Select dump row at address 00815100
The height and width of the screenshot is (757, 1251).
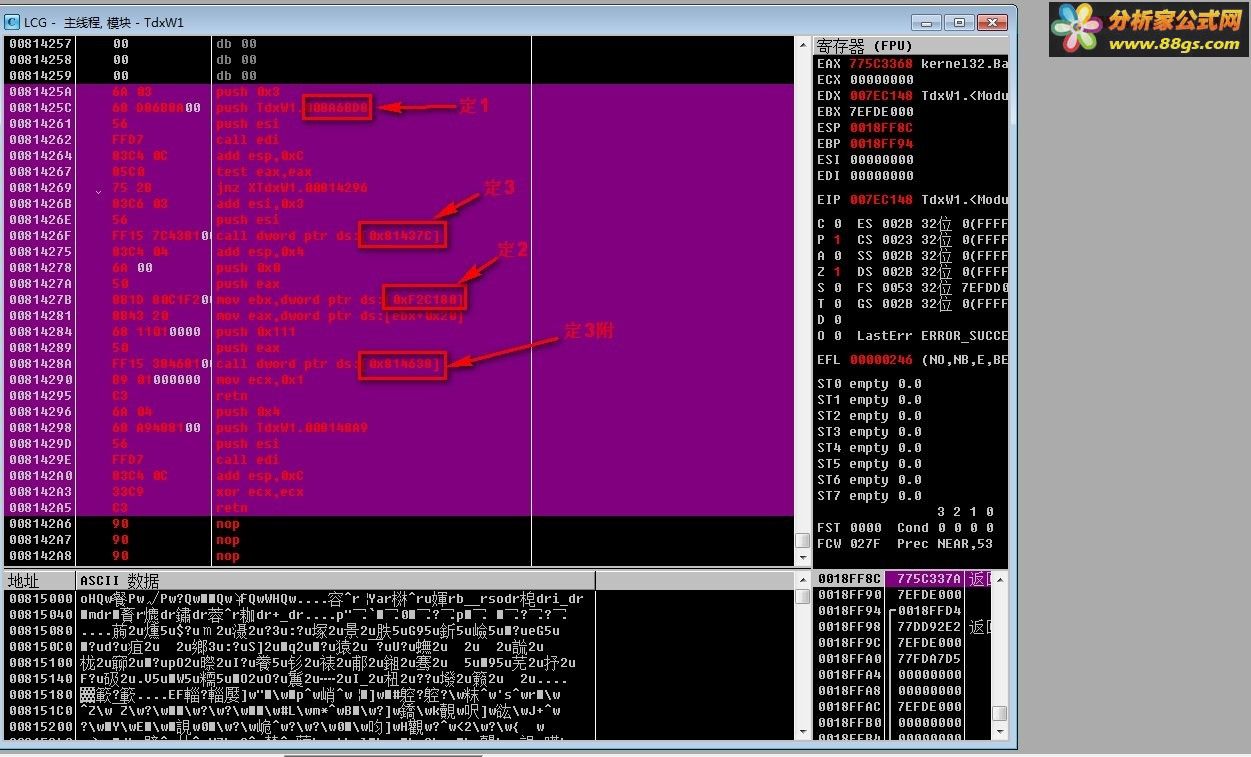click(400, 663)
